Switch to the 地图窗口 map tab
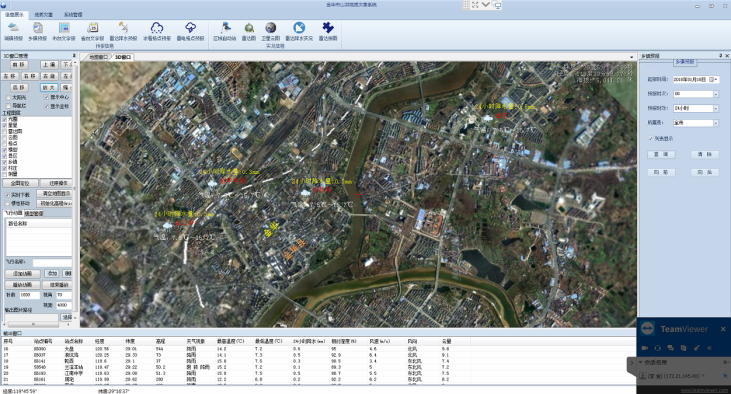Viewport: 731px width, 394px height. click(98, 57)
